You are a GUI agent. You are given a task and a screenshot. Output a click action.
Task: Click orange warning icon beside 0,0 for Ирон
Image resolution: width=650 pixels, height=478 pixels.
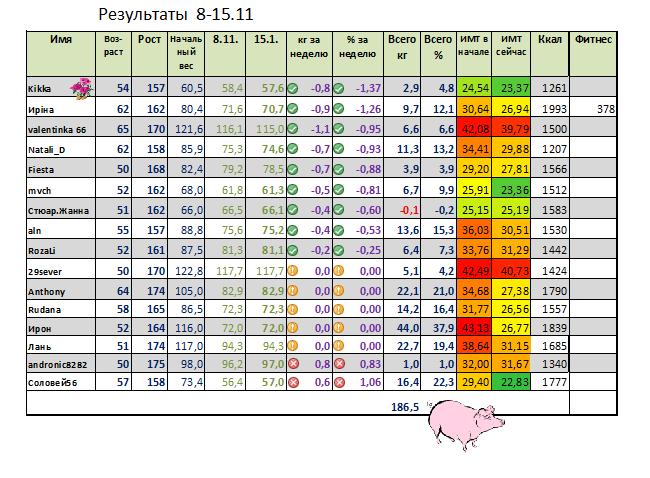tap(293, 328)
